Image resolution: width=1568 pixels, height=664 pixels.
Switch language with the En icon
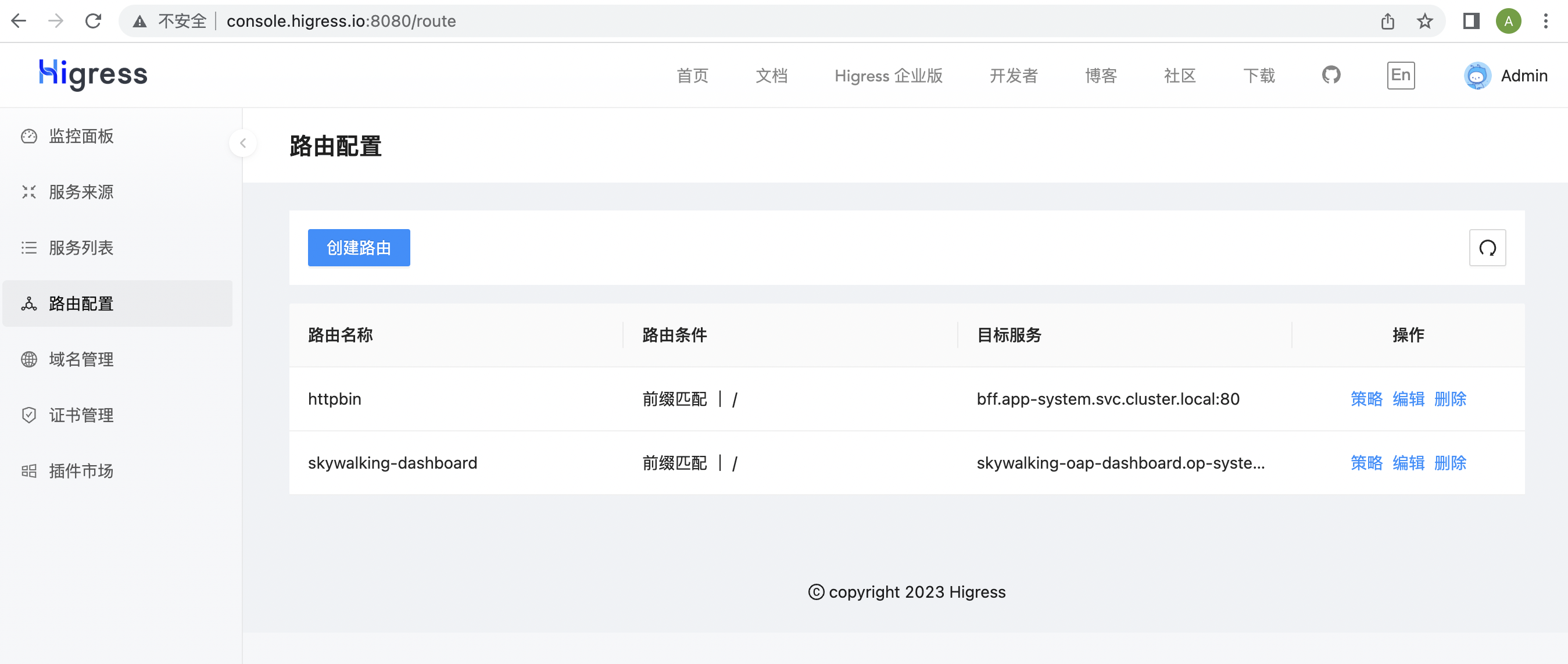point(1401,76)
